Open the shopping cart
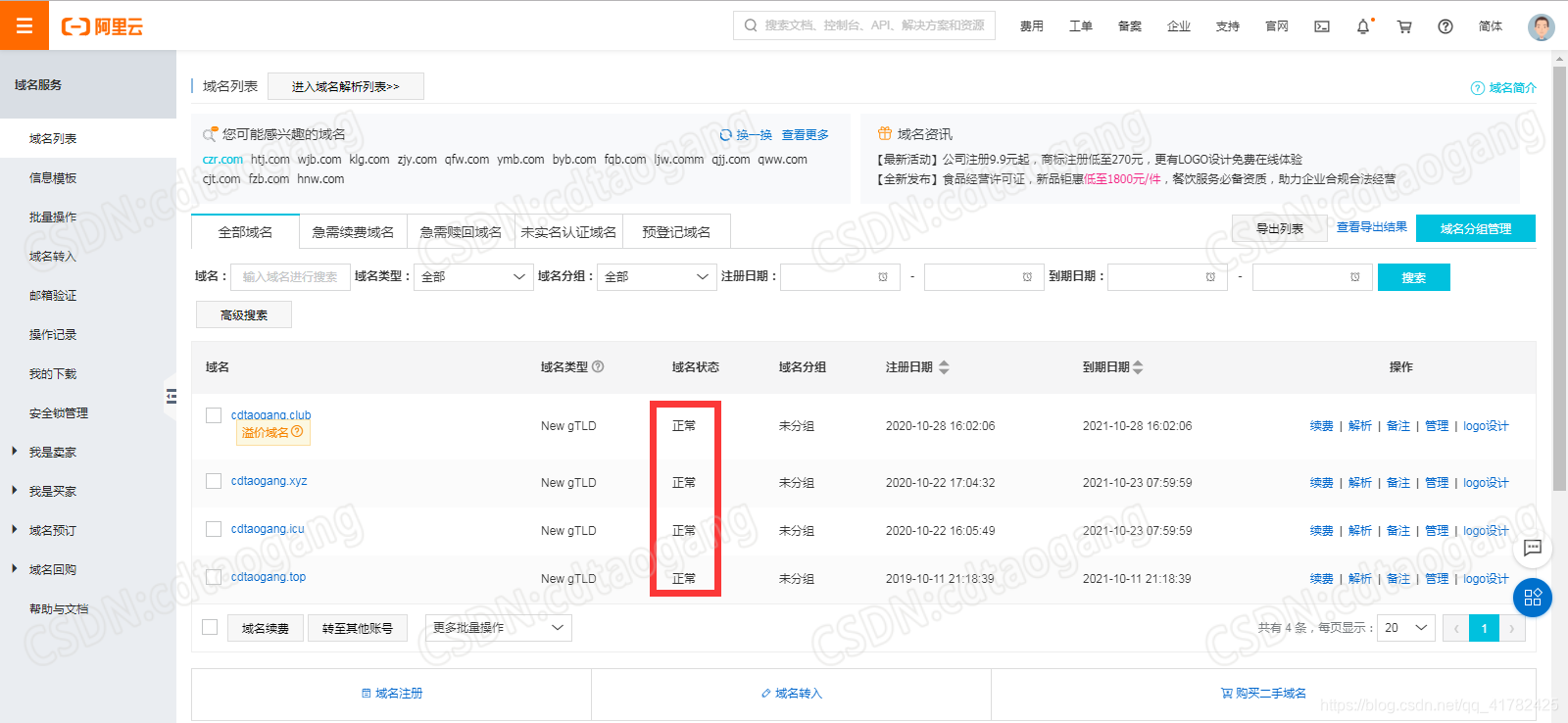Image resolution: width=1568 pixels, height=723 pixels. pos(1404,26)
